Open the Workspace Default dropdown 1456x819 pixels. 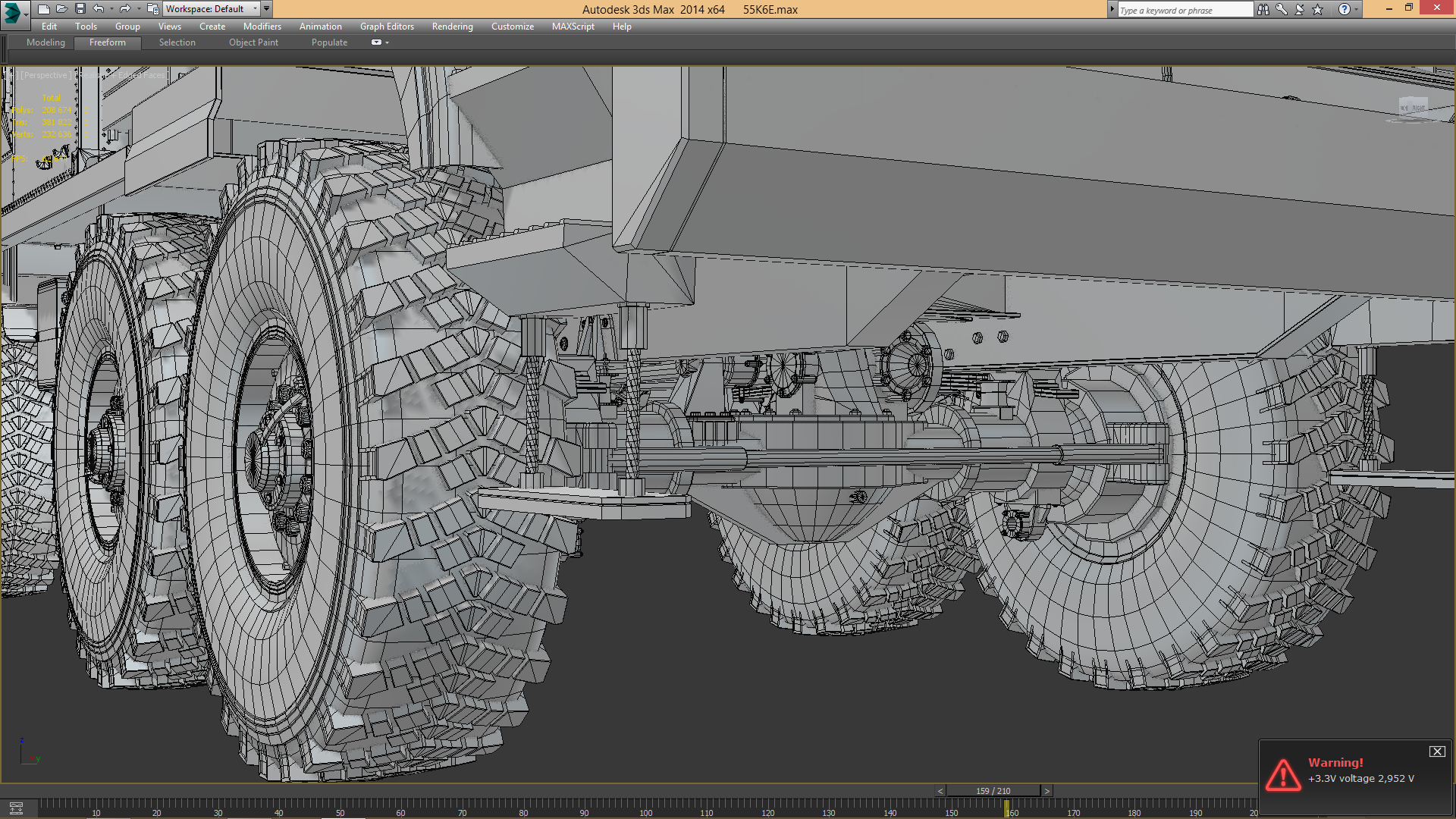pyautogui.click(x=212, y=9)
